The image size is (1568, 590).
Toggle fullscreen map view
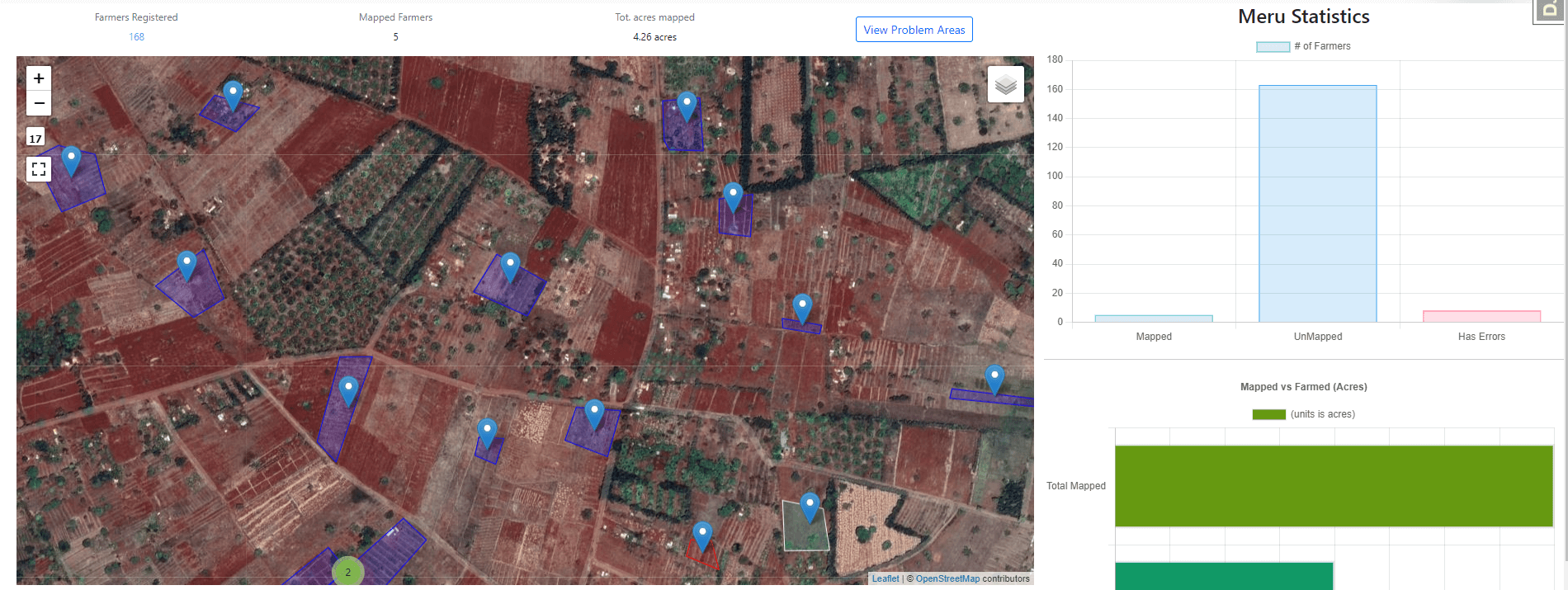pos(39,169)
